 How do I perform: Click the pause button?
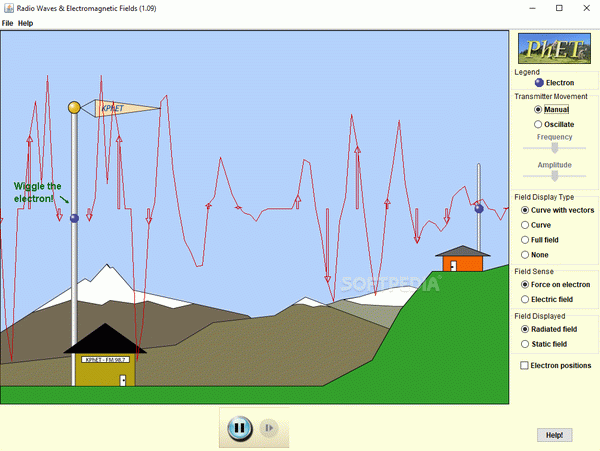coord(238,428)
